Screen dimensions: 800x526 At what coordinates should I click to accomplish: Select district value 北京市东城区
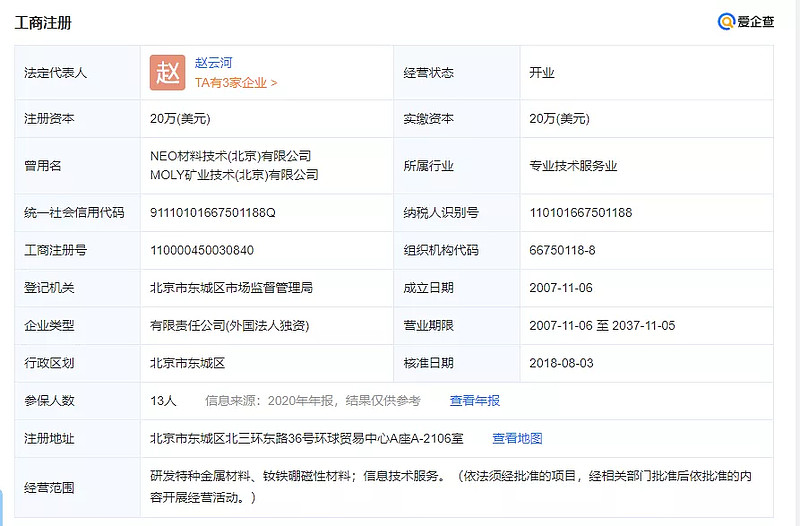pos(187,363)
